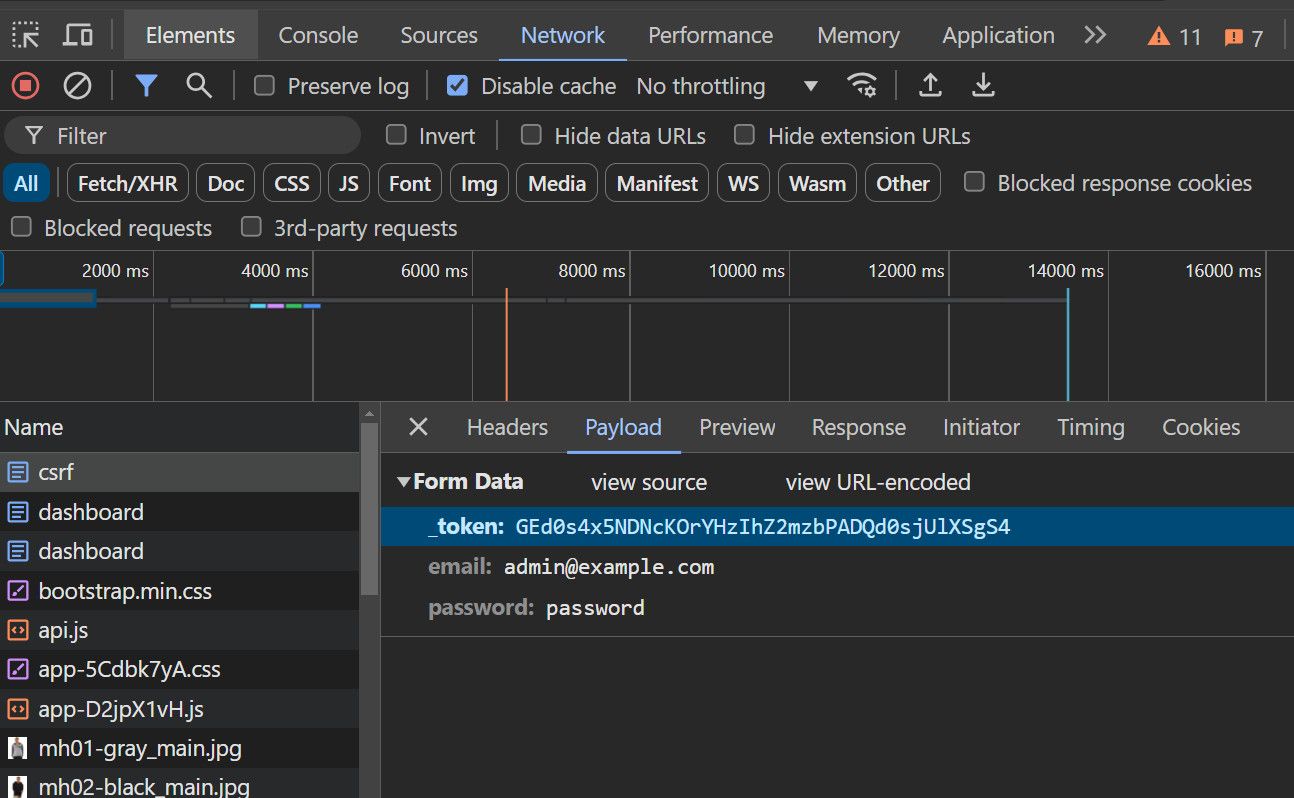Filter by Media requests

557,183
